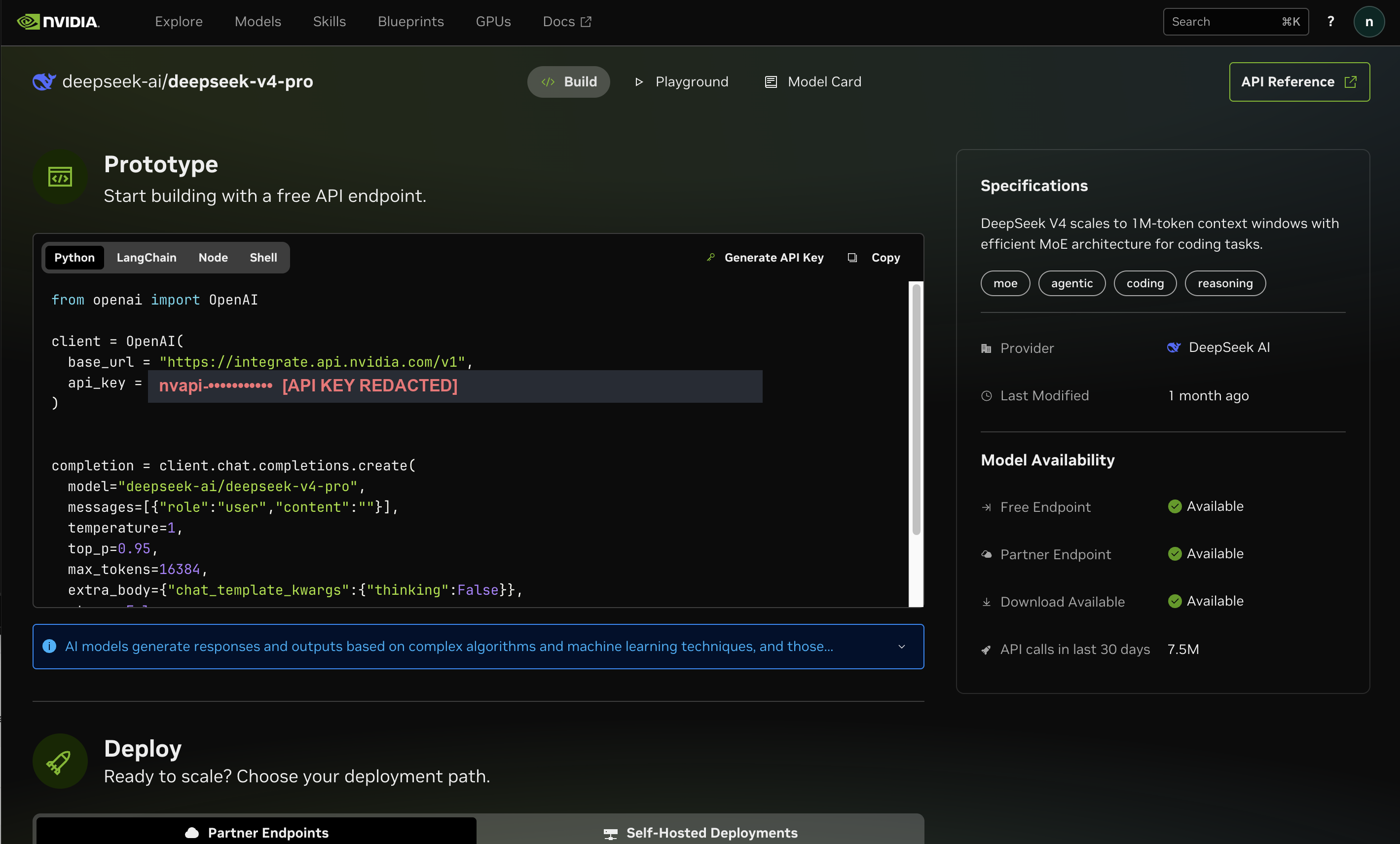This screenshot has width=1400, height=844.
Task: Click the green check beside Partner Endpoint Available
Action: [1175, 554]
